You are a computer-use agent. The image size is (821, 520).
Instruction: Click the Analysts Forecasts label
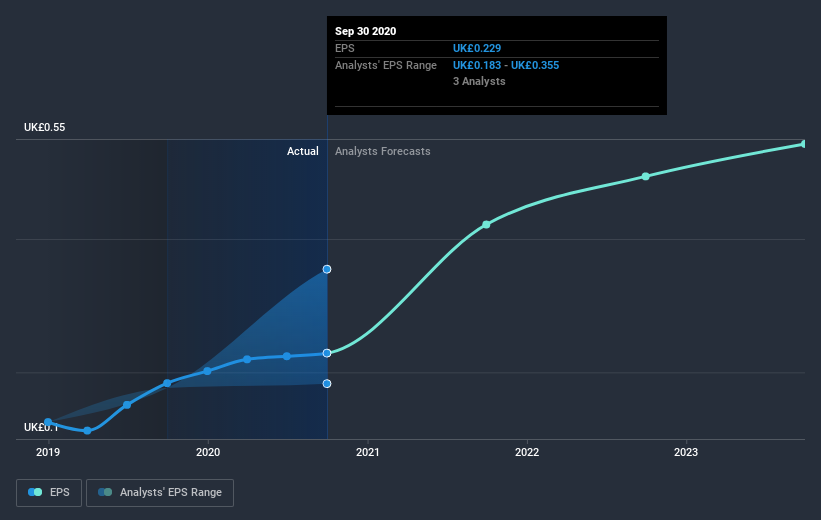[x=383, y=151]
